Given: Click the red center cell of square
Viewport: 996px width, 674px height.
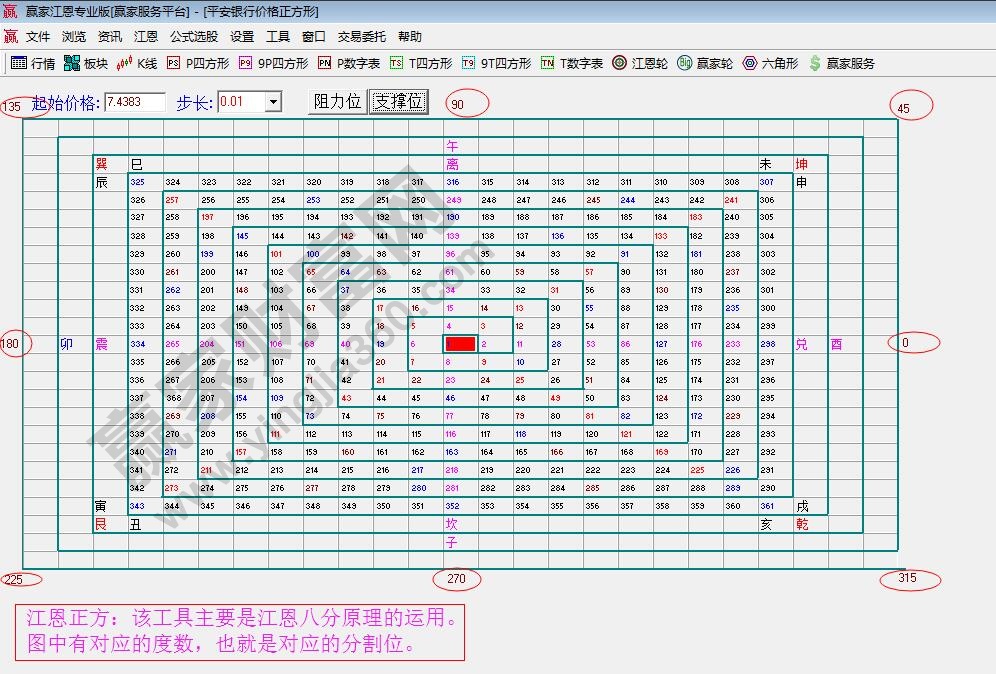Looking at the screenshot, I should (x=460, y=344).
